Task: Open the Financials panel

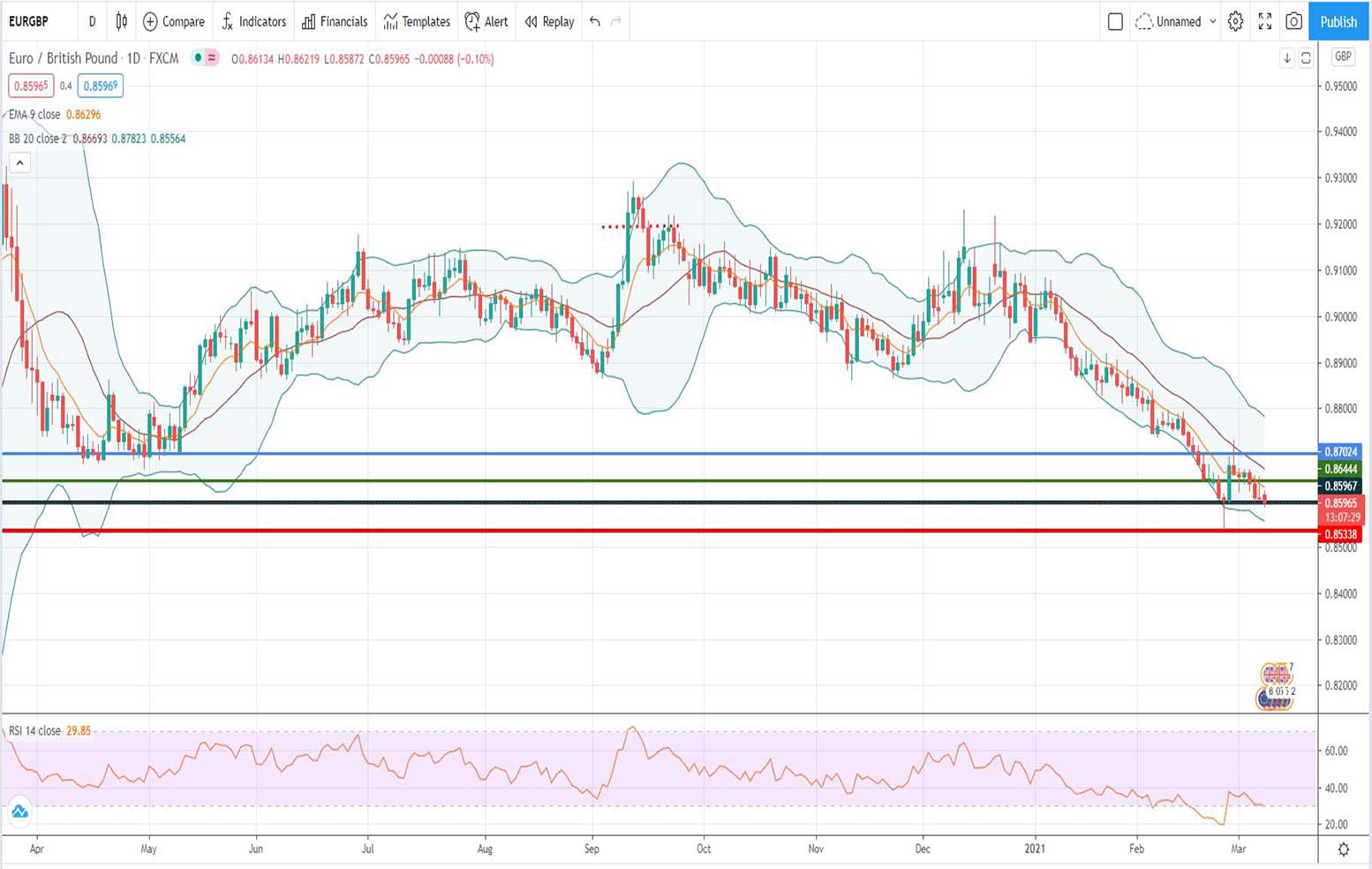Action: click(334, 22)
